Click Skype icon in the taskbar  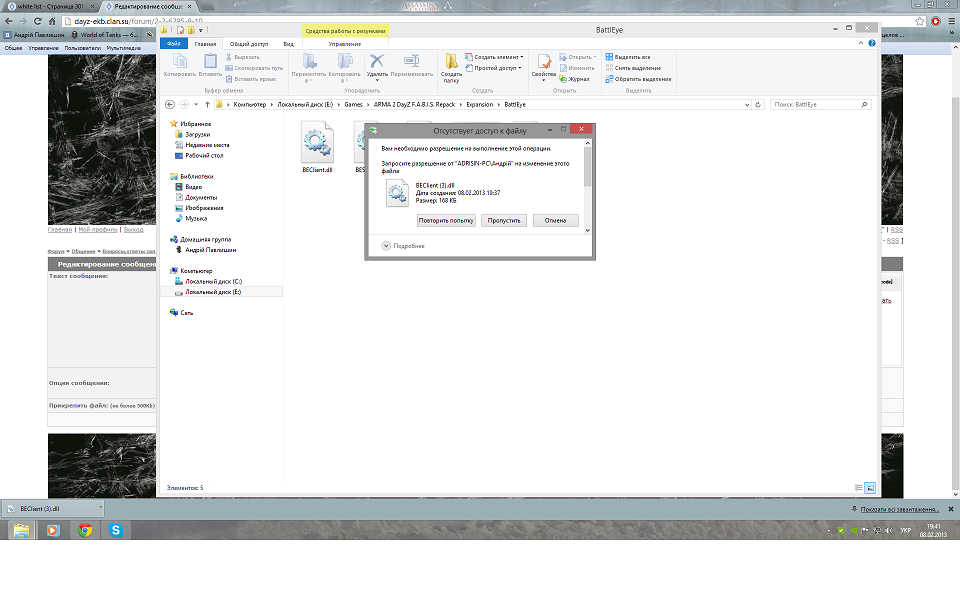[116, 530]
